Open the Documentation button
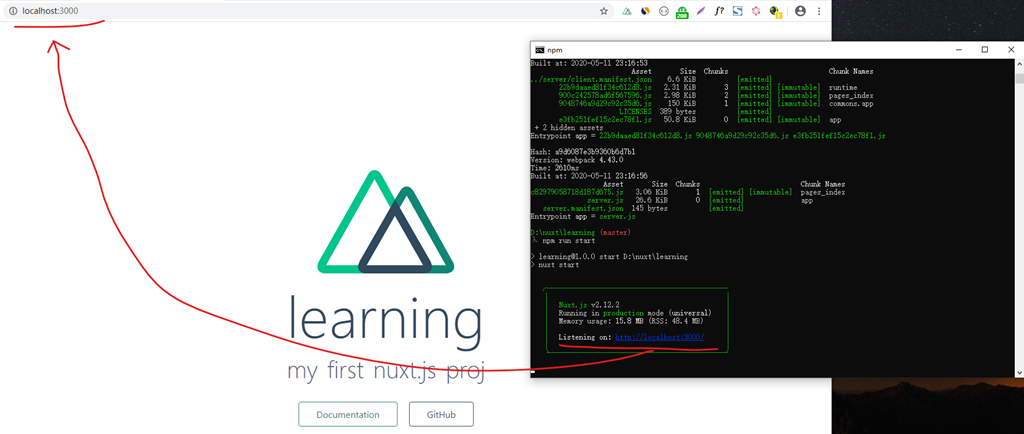Viewport: 1024px width, 434px height. [348, 414]
